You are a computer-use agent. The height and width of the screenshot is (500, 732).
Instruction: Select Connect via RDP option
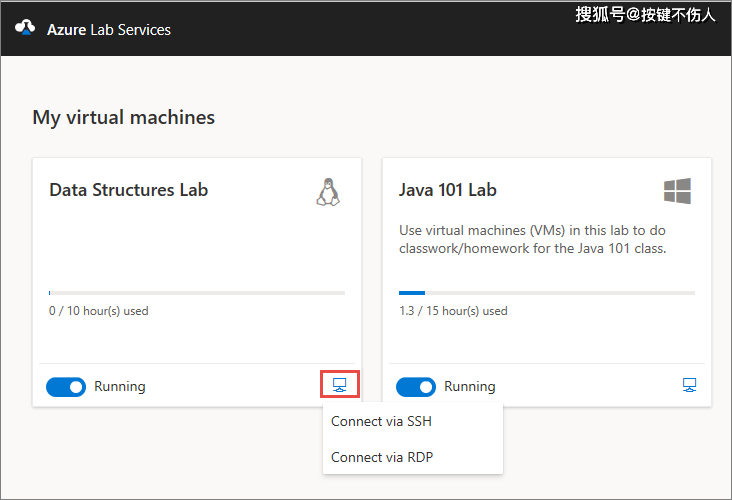(382, 457)
